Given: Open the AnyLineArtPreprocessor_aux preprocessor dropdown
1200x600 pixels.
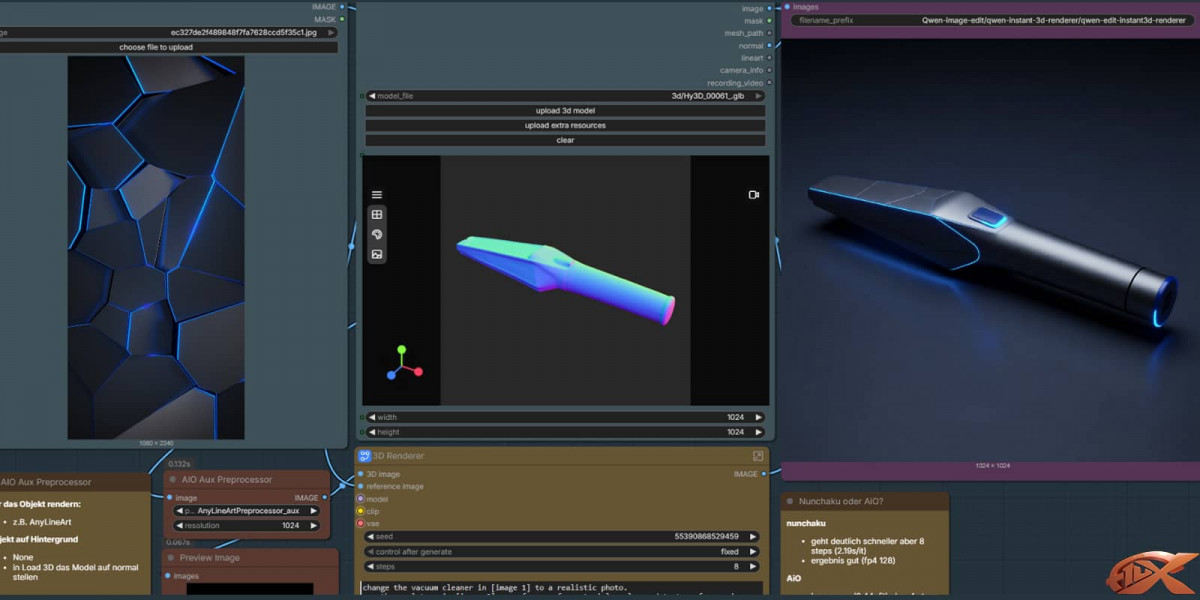Looking at the screenshot, I should click(x=247, y=510).
